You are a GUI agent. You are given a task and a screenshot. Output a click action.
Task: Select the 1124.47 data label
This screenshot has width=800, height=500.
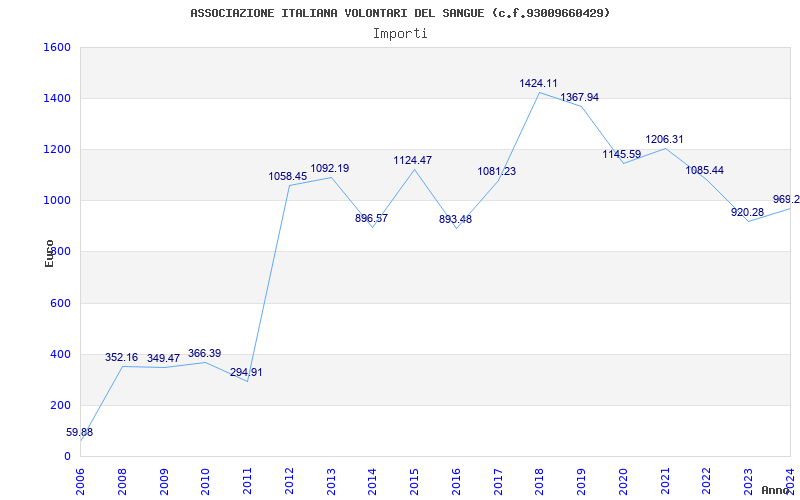[x=413, y=160]
